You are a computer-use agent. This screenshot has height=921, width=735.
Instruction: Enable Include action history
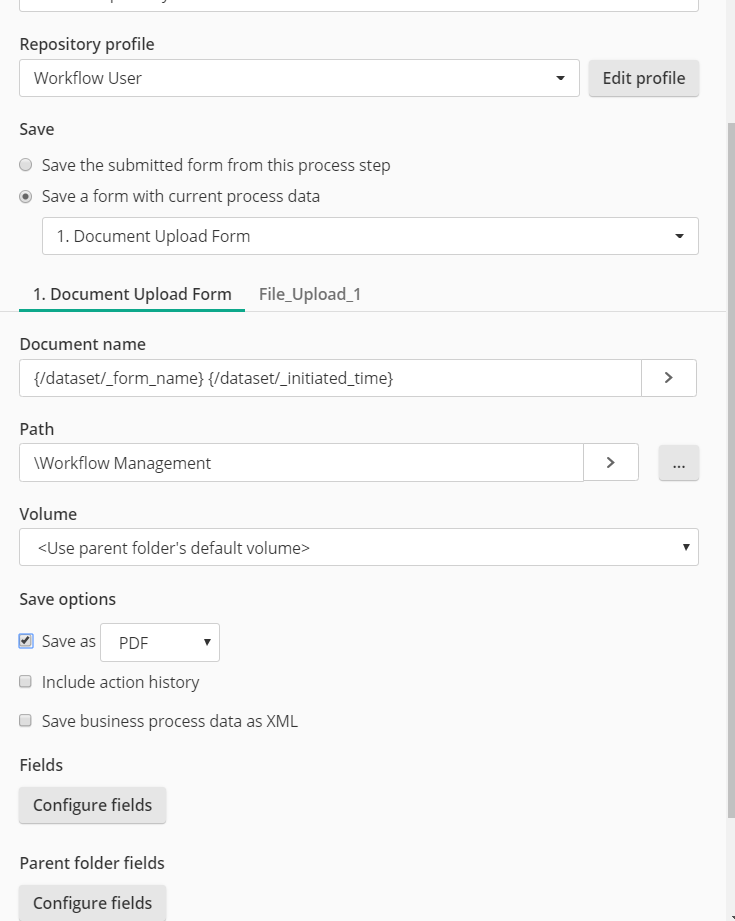click(25, 682)
